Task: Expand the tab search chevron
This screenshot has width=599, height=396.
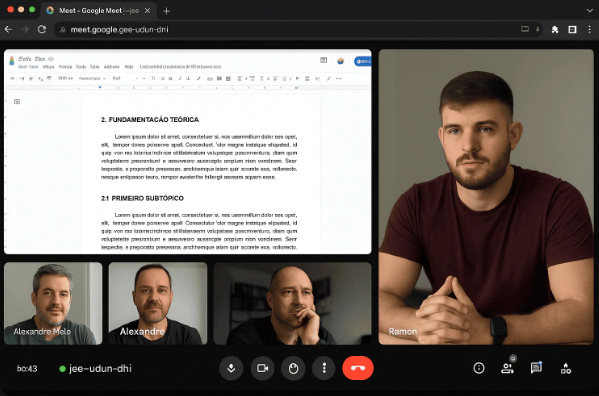Action: [589, 11]
